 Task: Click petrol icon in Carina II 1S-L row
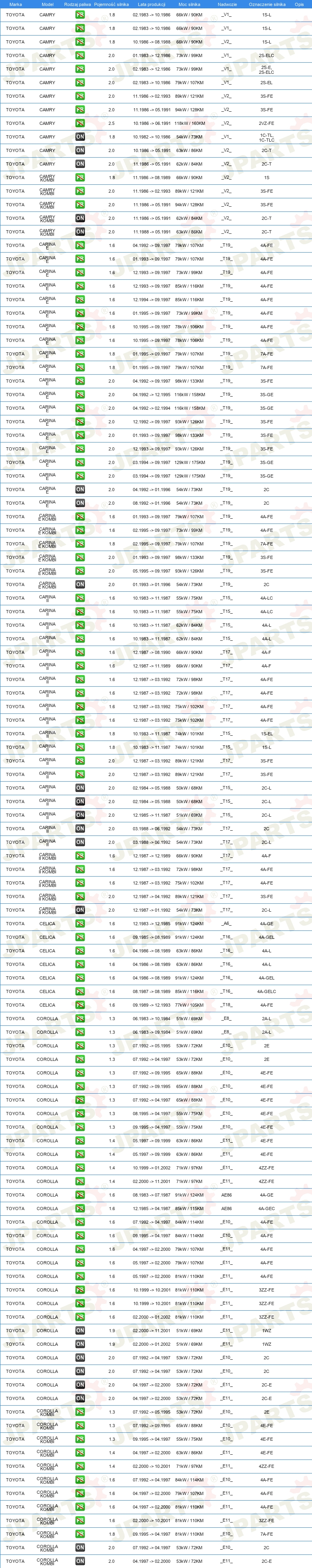click(80, 747)
